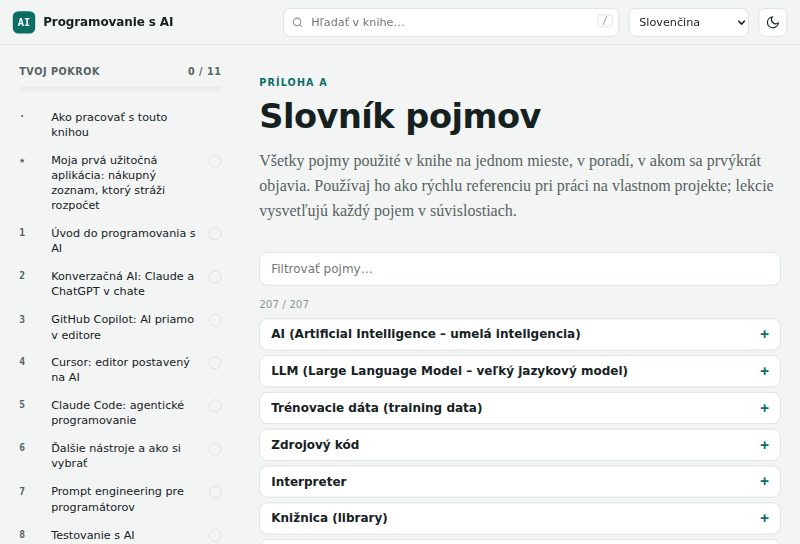Click the plus icon on AI term row

pyautogui.click(x=764, y=334)
